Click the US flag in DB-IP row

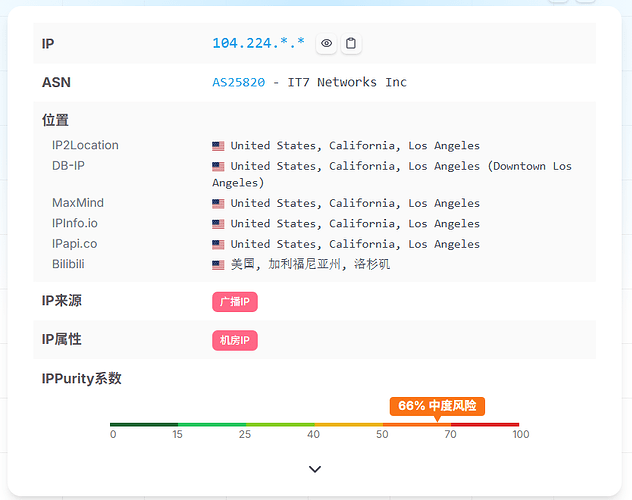click(x=218, y=166)
